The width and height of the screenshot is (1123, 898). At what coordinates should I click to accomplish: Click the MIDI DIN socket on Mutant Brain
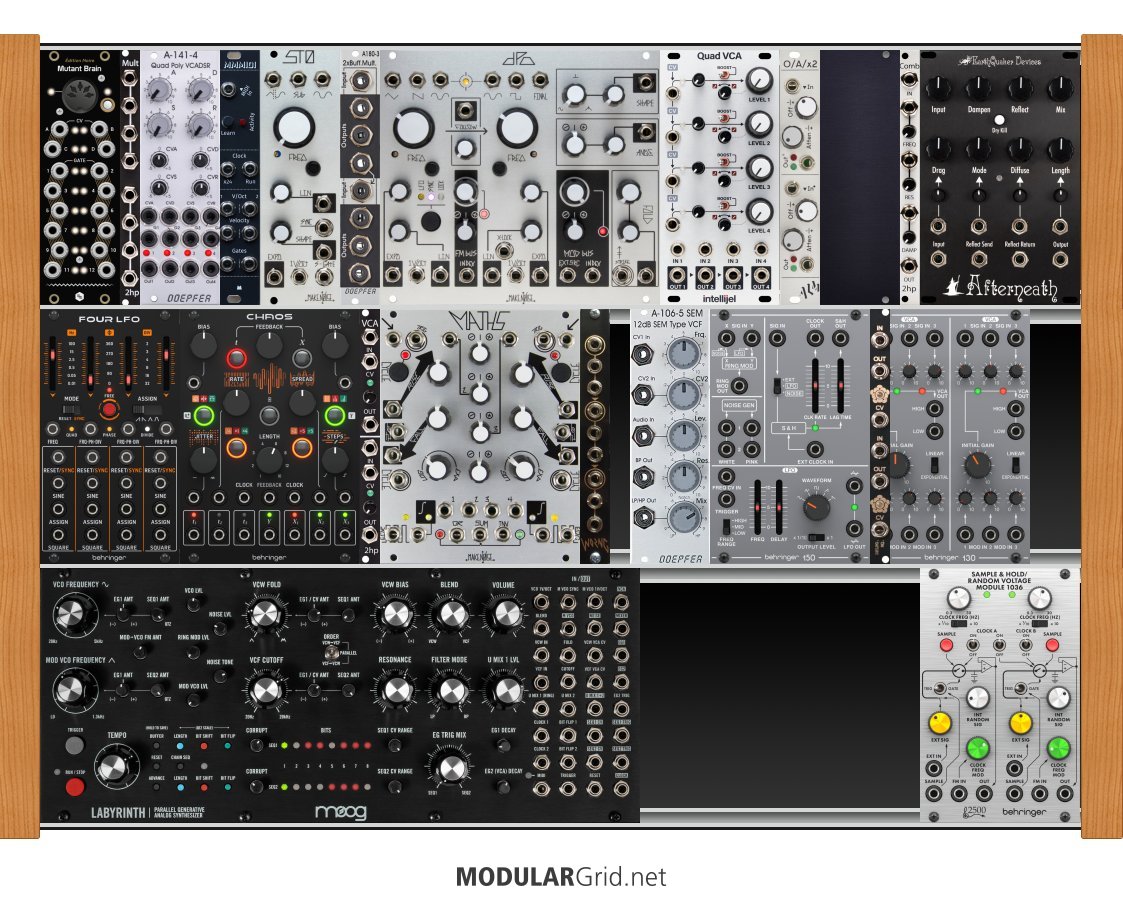(79, 95)
